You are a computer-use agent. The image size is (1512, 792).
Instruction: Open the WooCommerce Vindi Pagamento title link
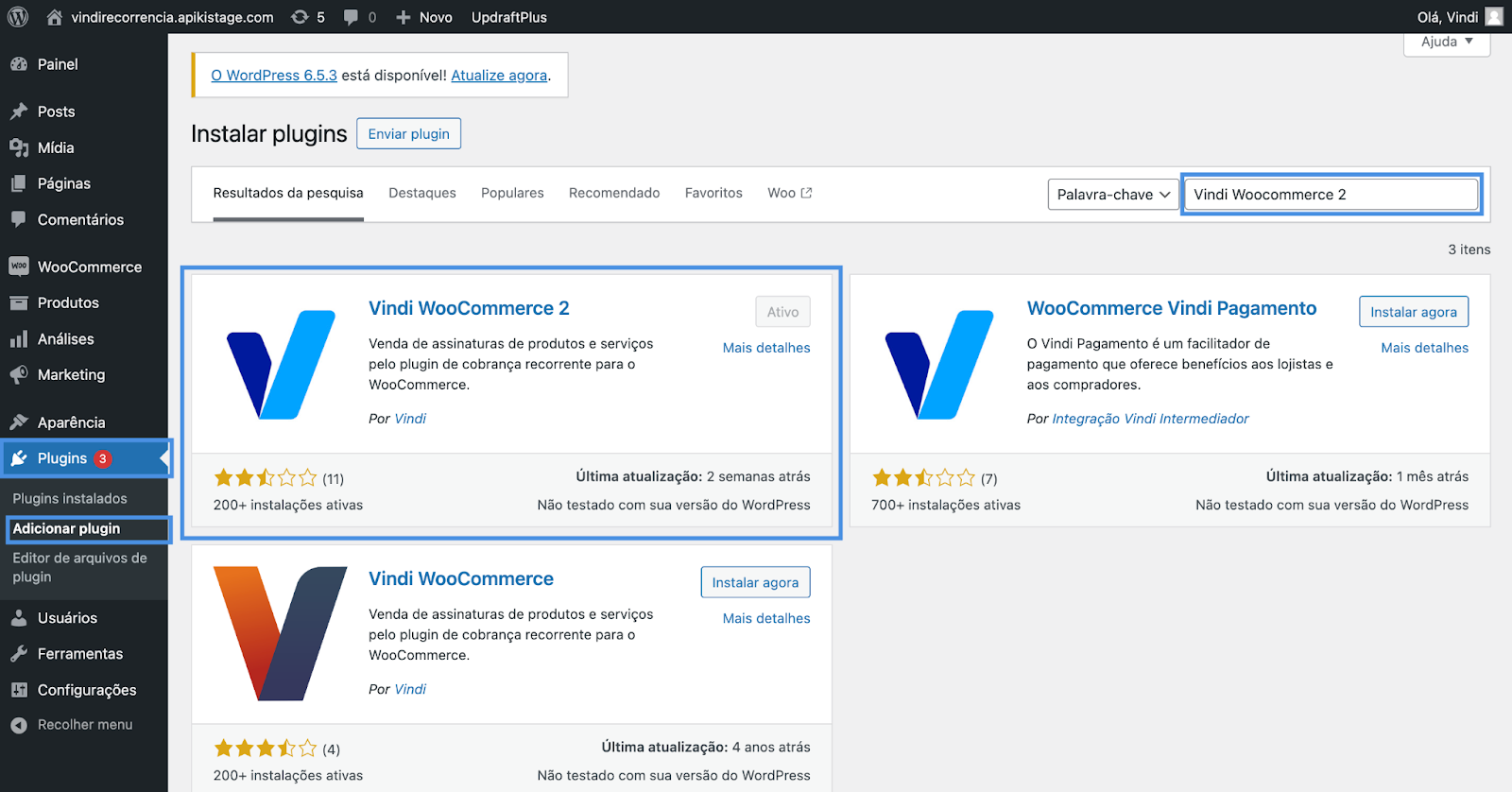tap(1172, 308)
